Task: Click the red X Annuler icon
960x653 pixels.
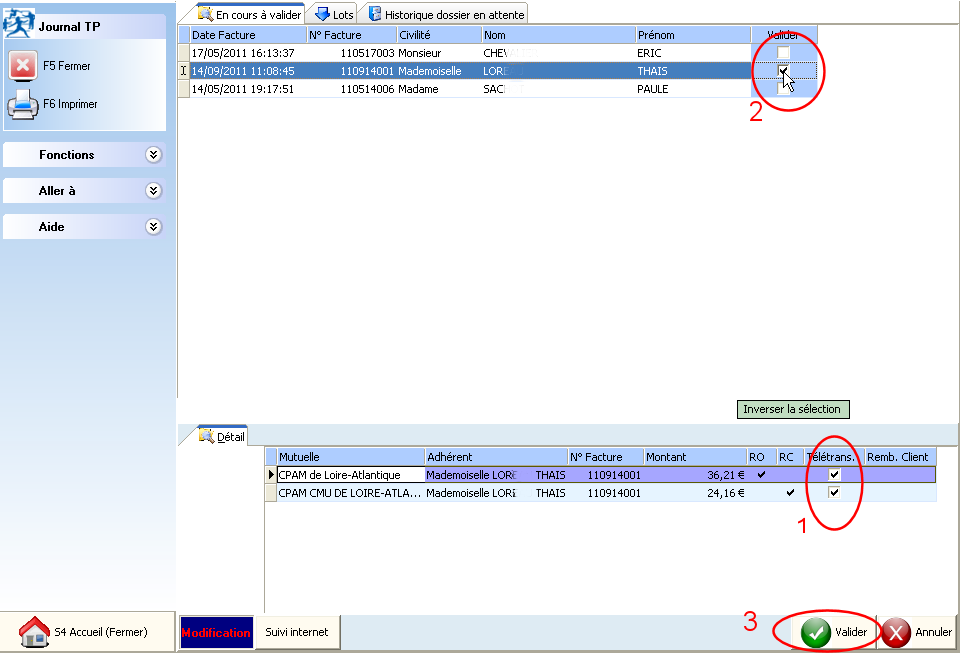Action: [896, 632]
